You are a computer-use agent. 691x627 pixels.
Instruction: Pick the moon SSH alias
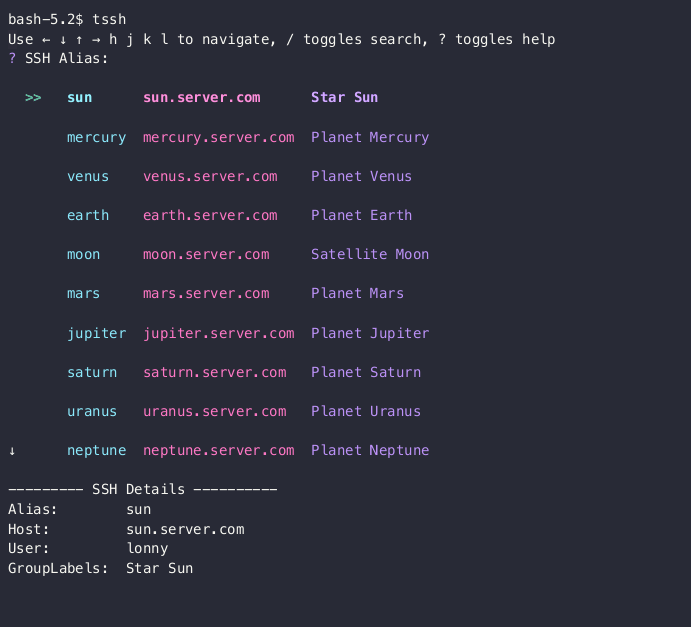click(83, 255)
